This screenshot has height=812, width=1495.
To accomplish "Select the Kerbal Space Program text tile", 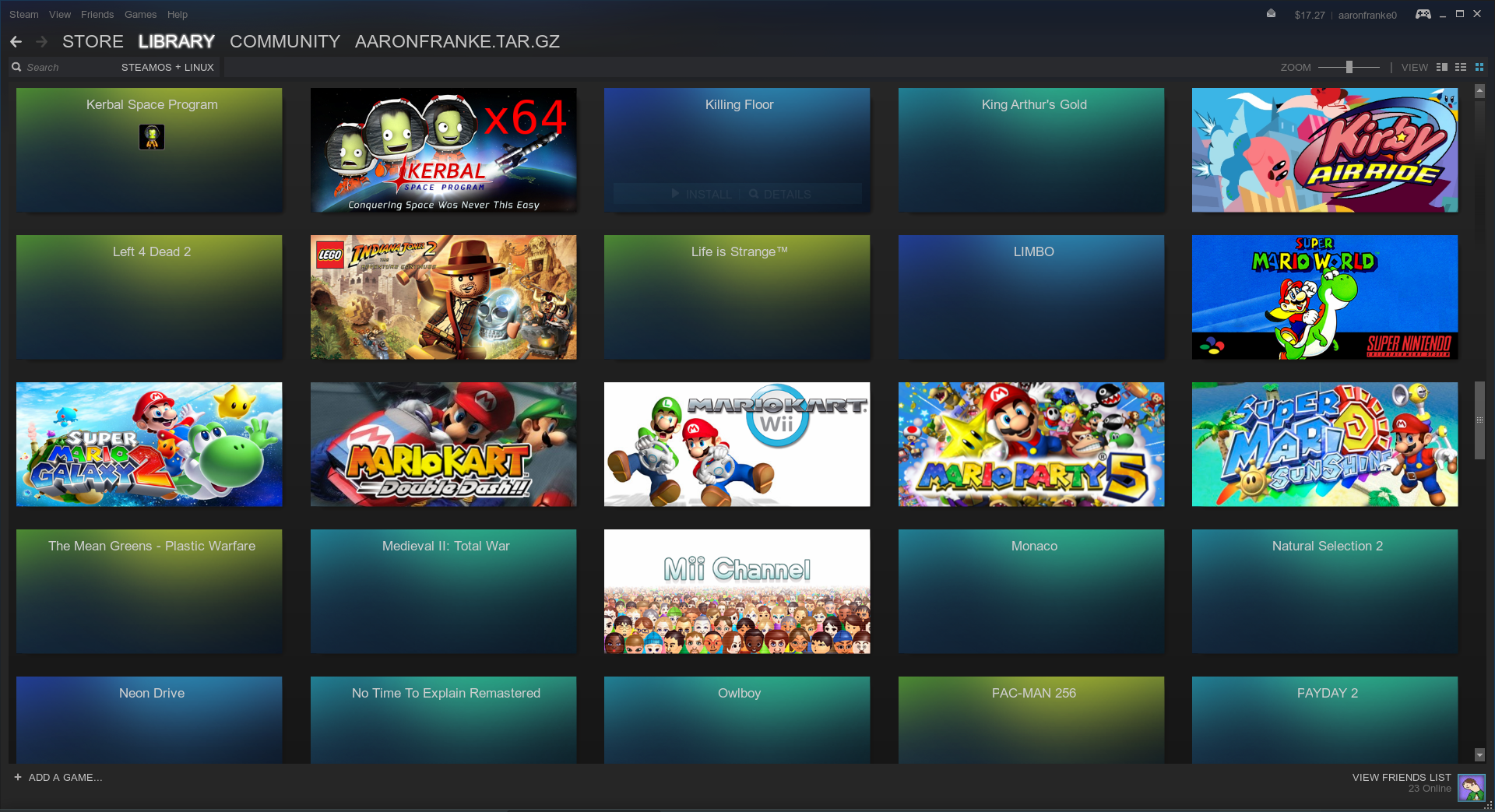I will click(149, 149).
